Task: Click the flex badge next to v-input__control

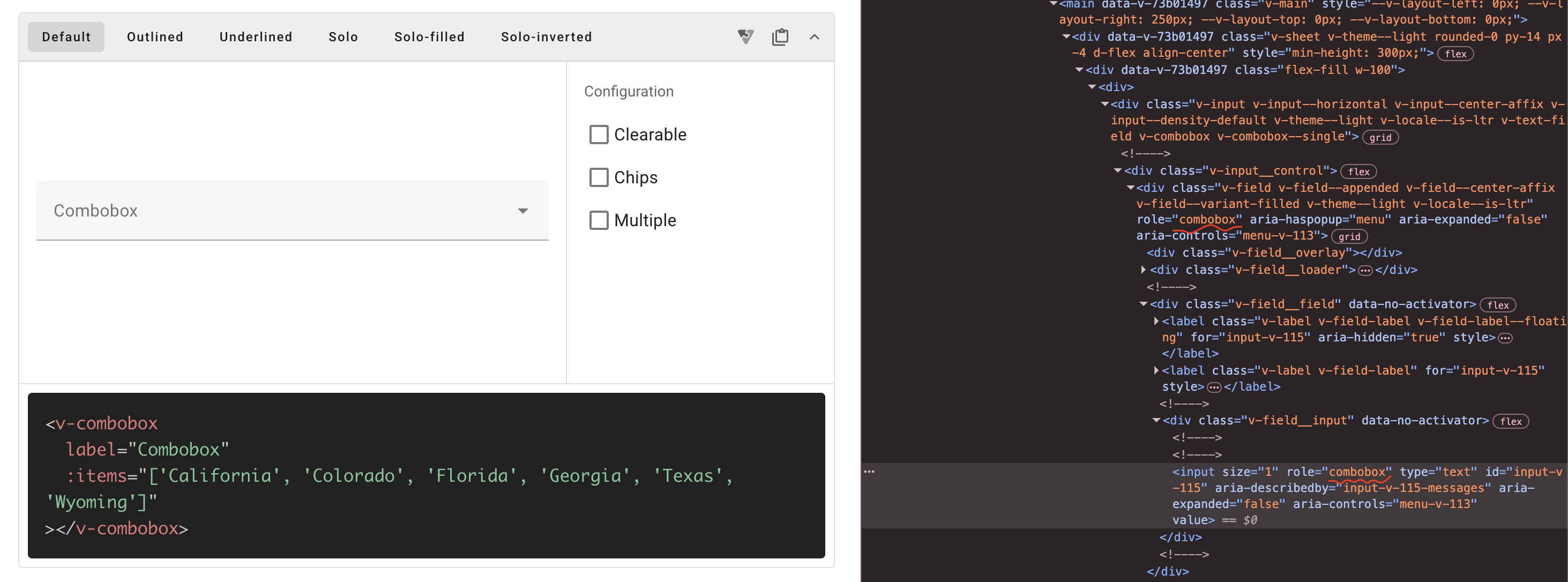Action: point(1359,171)
